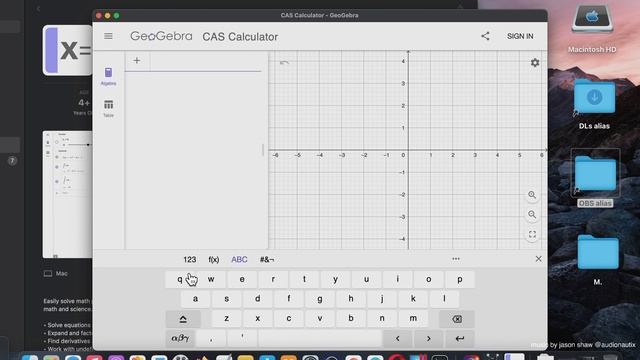Tap the c key

click(289, 318)
